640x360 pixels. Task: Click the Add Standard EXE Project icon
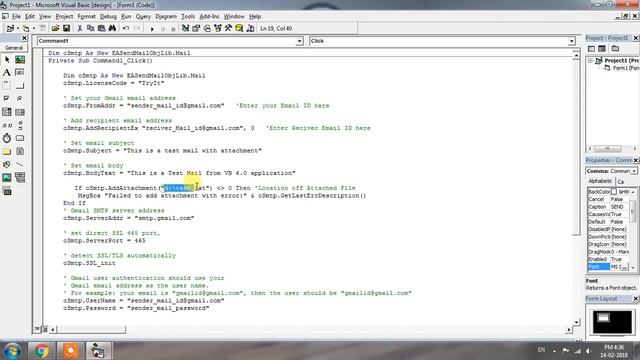10,28
